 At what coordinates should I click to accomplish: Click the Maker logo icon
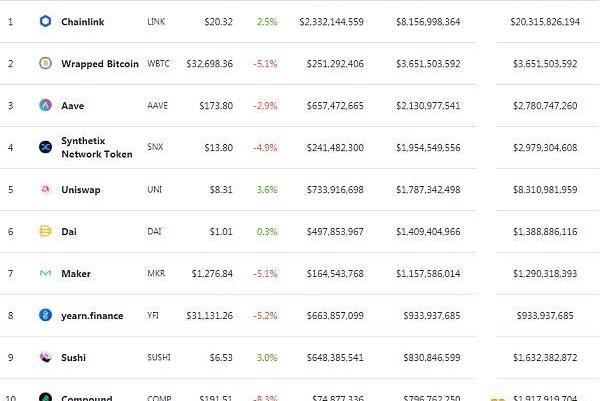point(45,273)
